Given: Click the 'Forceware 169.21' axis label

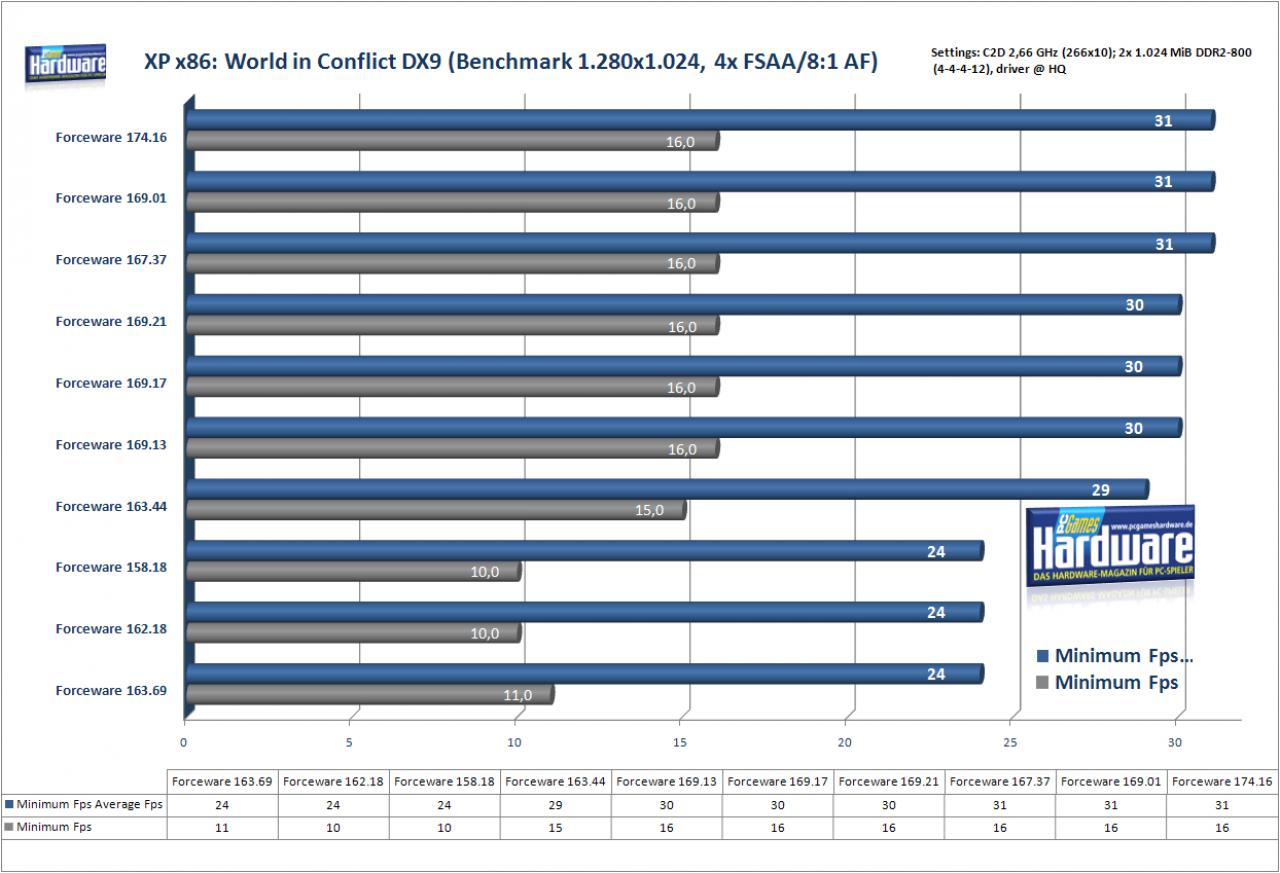Looking at the screenshot, I should click(x=111, y=322).
